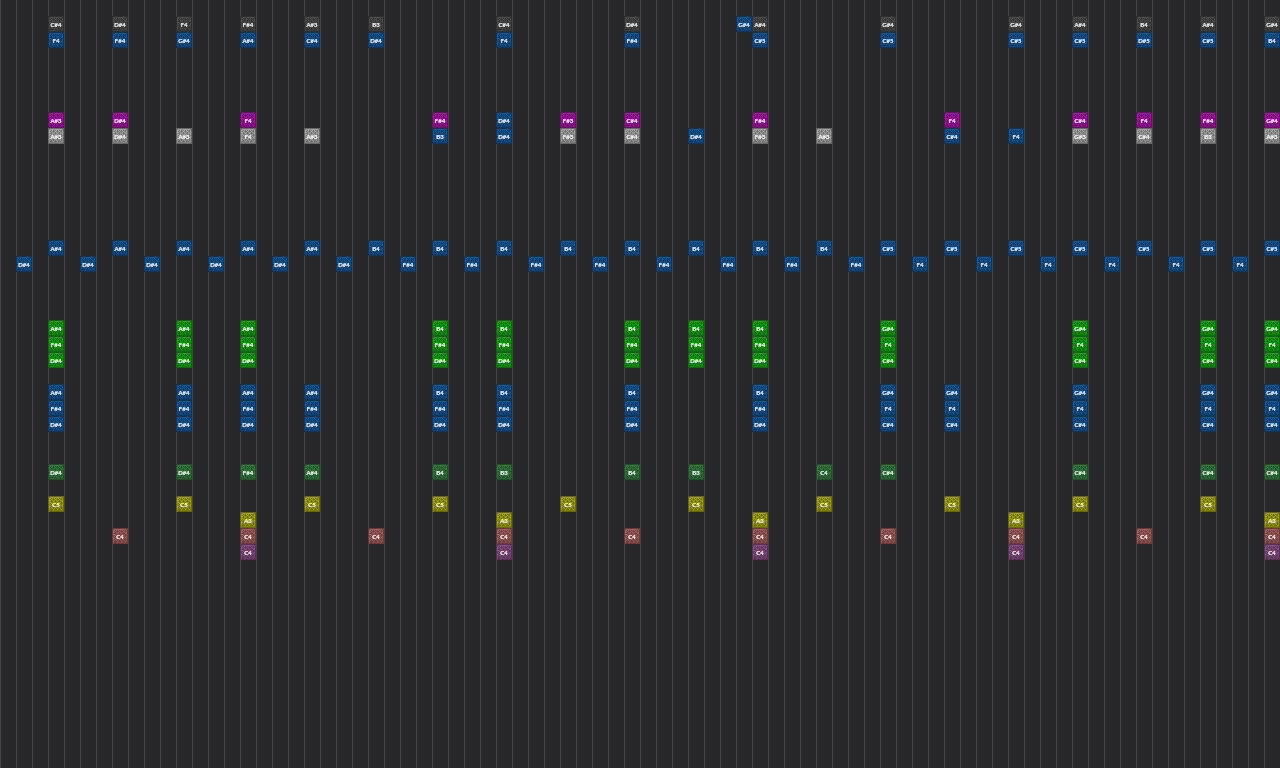The height and width of the screenshot is (768, 1280).
Task: Select the yellow A3 note above a red C4
Action: click(247, 520)
